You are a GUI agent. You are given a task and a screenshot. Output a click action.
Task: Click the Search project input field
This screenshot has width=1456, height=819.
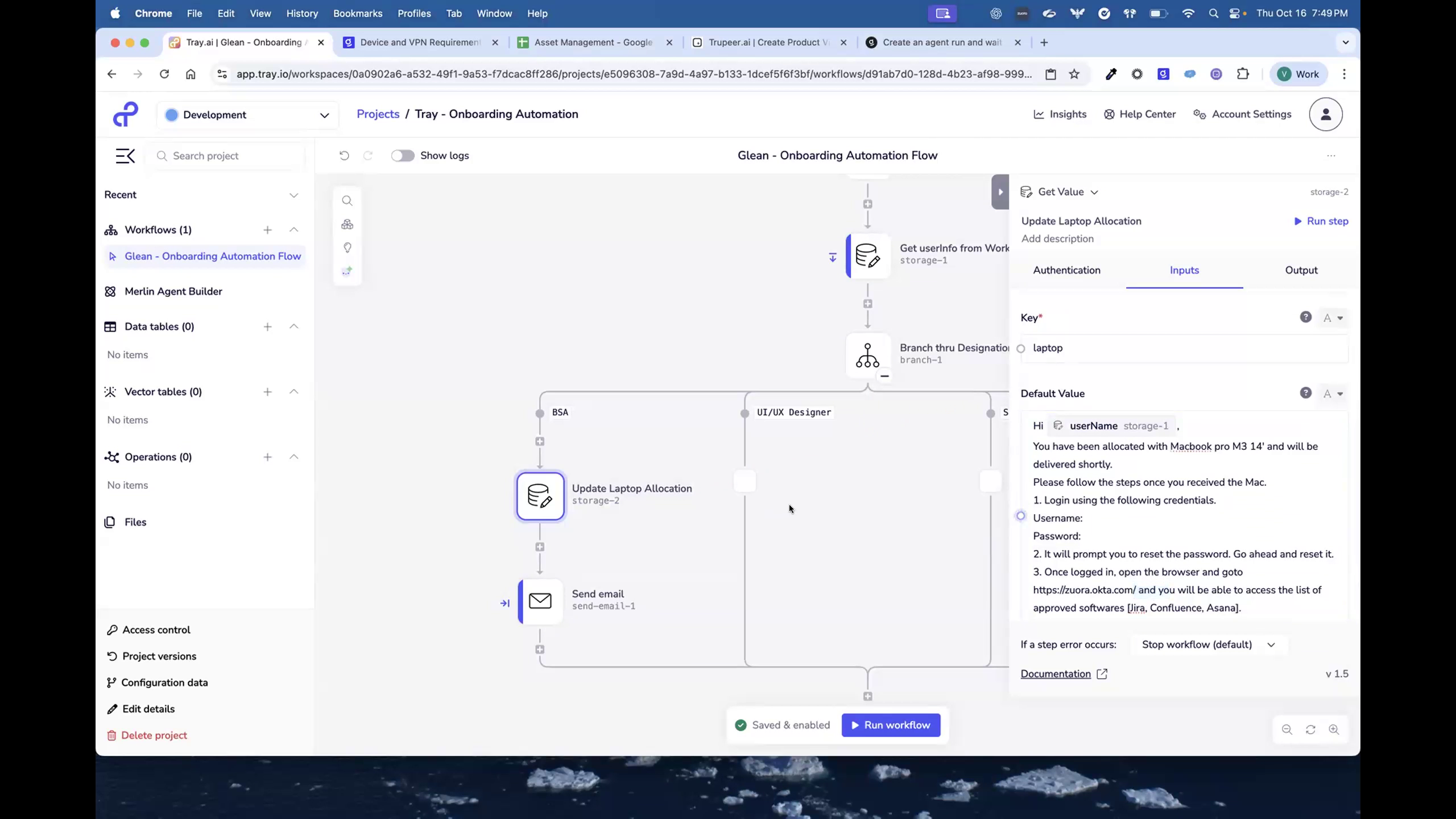point(226,155)
